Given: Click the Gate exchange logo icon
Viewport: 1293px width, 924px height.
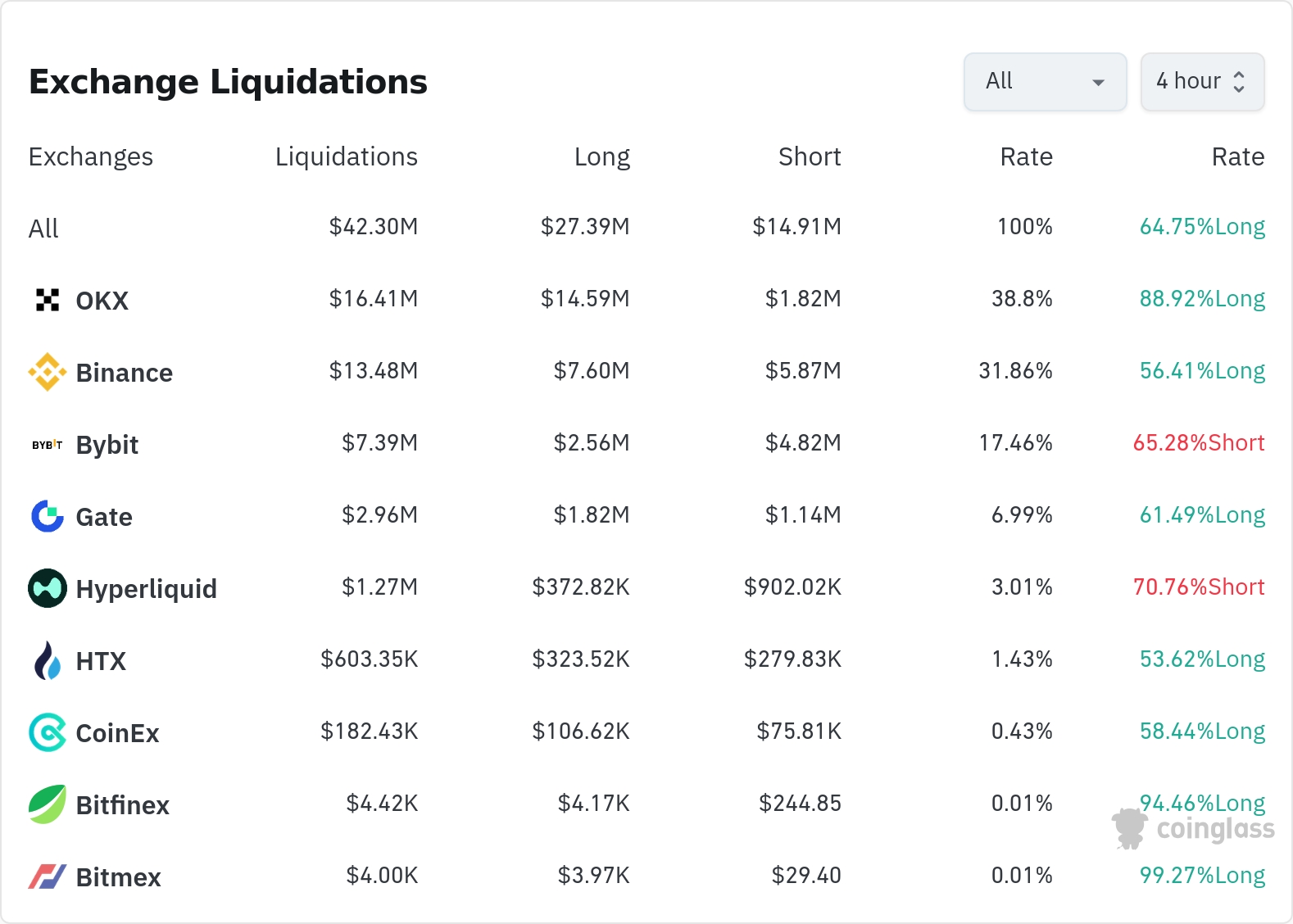Looking at the screenshot, I should tap(48, 516).
